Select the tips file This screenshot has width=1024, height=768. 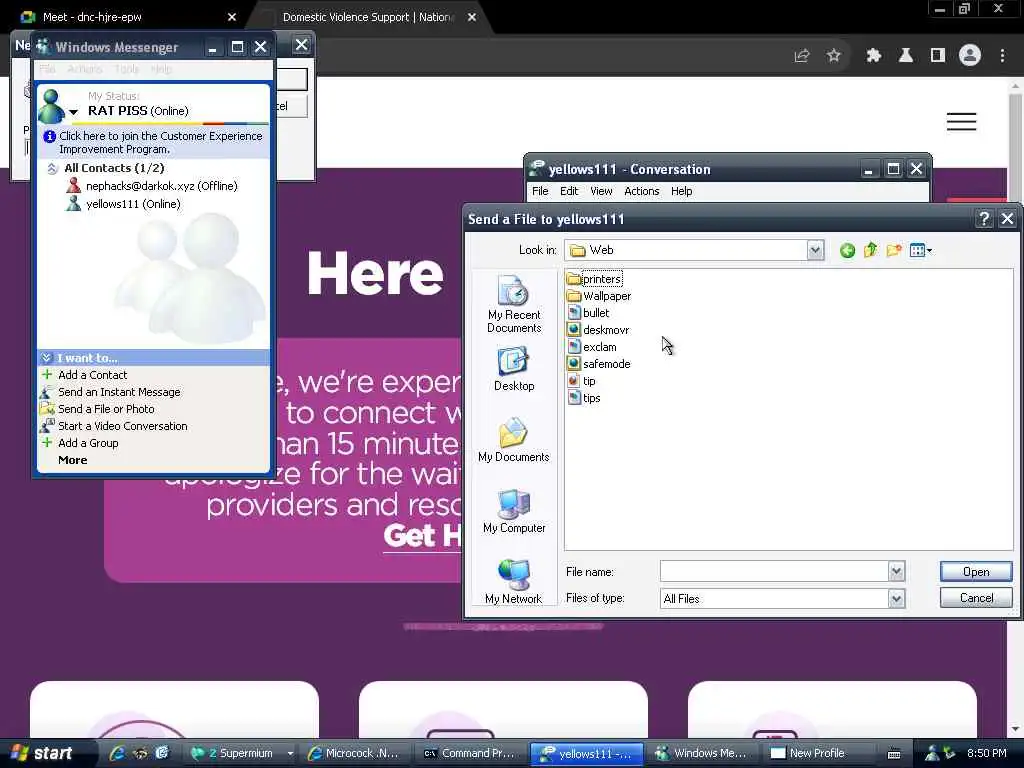(x=584, y=398)
